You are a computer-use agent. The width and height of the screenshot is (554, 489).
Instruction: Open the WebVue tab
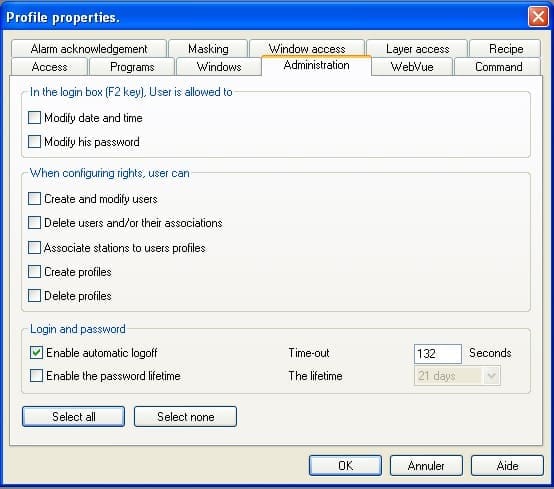coord(412,67)
